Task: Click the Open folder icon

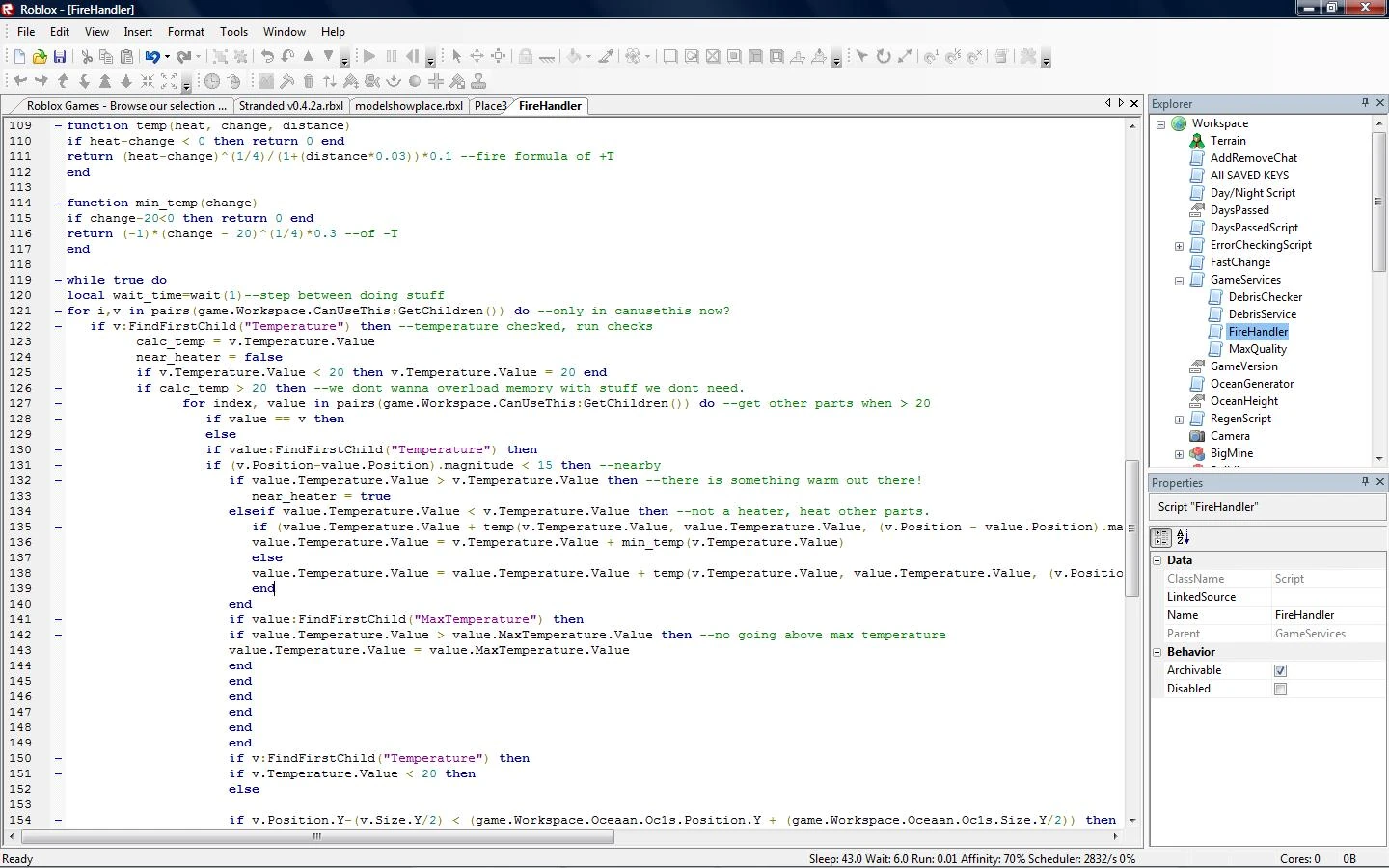Action: click(40, 57)
